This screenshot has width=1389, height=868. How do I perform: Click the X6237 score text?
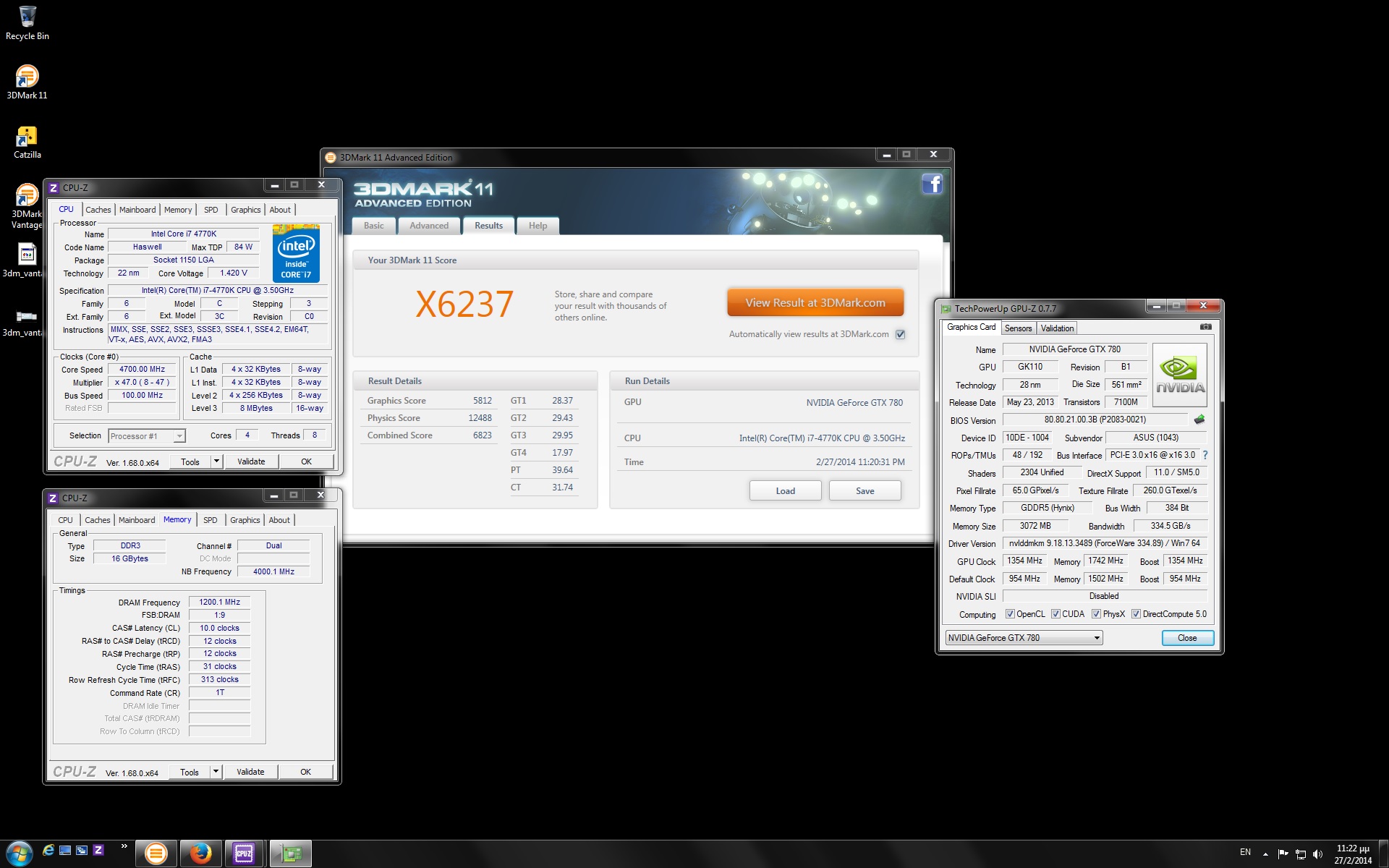coord(464,304)
